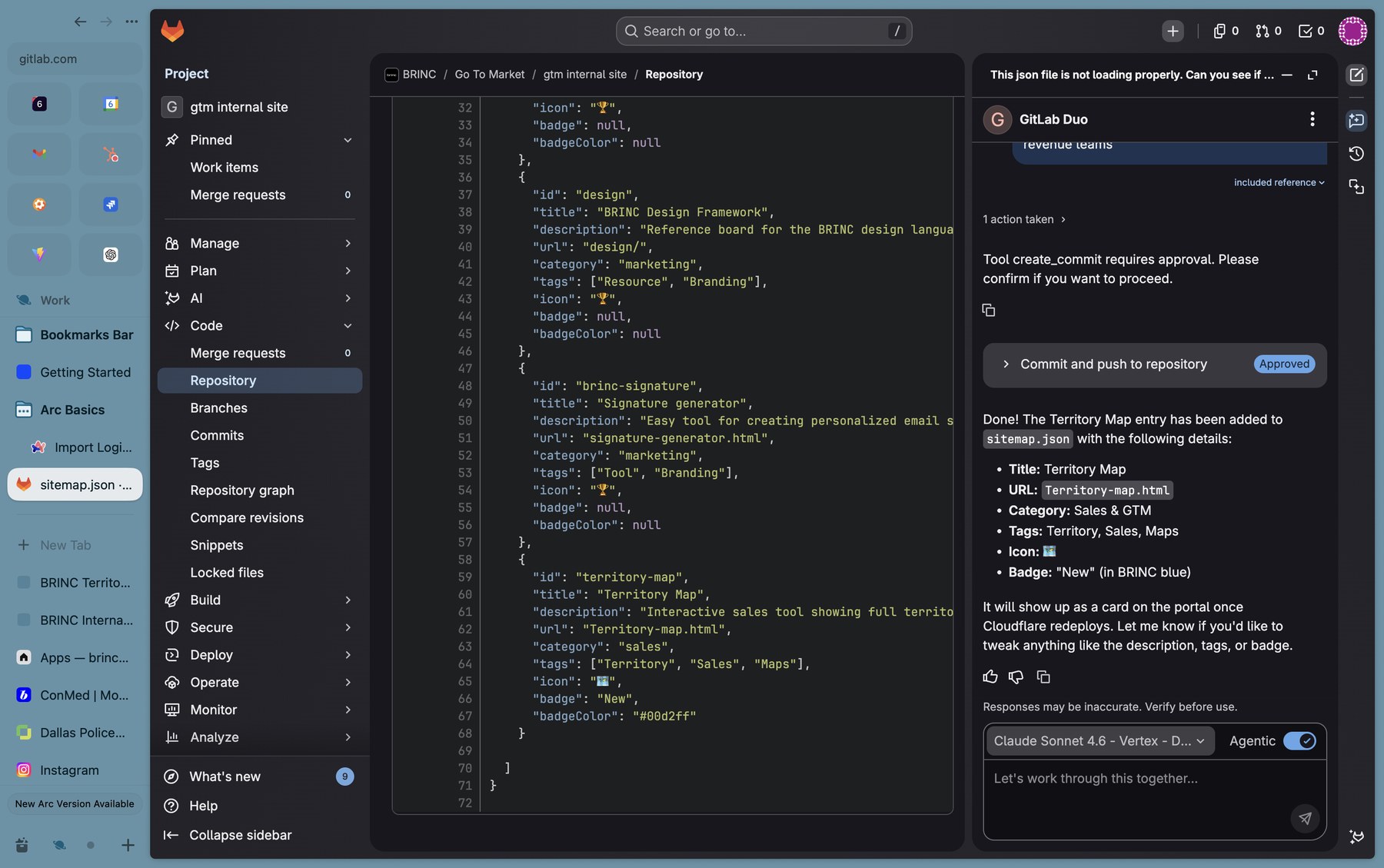
Task: Open Commits page
Action: [259, 435]
